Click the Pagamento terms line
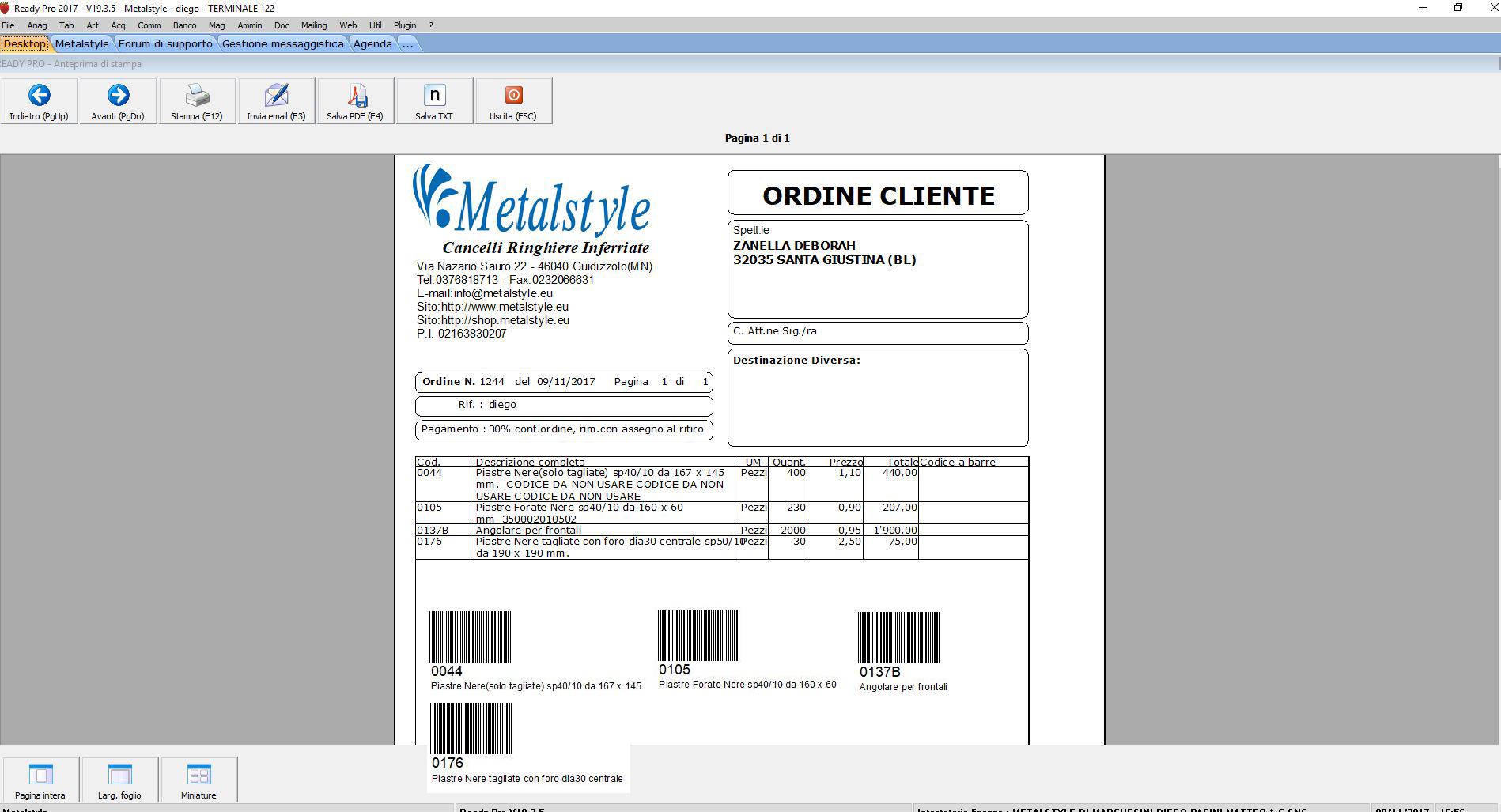Image resolution: width=1501 pixels, height=812 pixels. tap(564, 429)
